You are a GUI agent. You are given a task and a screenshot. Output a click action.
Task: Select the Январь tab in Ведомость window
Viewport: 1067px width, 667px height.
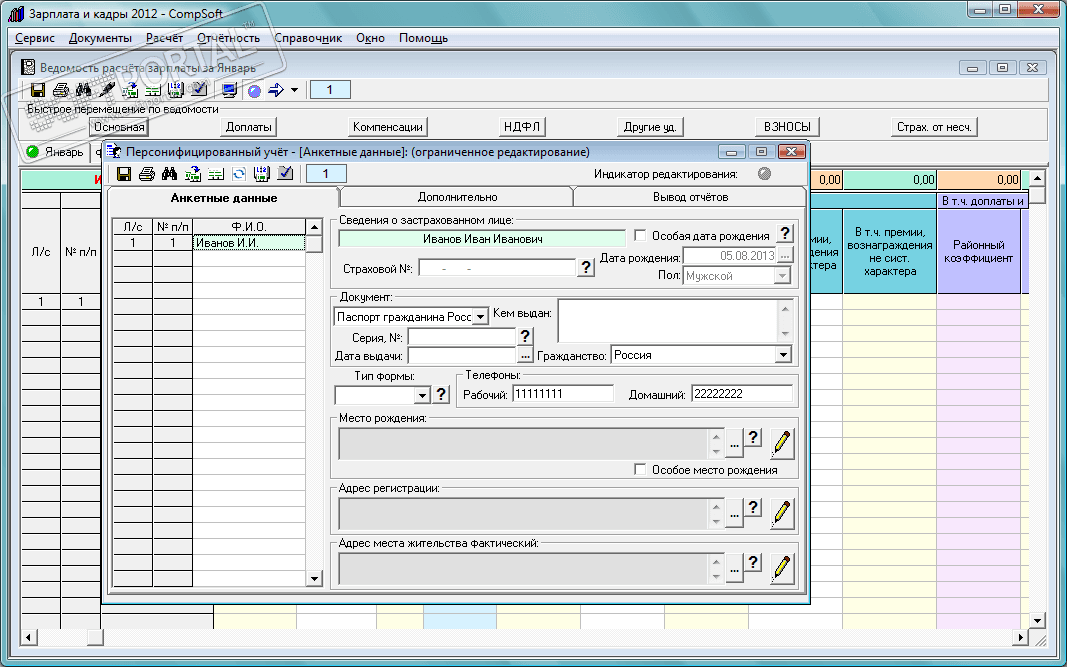(x=56, y=152)
